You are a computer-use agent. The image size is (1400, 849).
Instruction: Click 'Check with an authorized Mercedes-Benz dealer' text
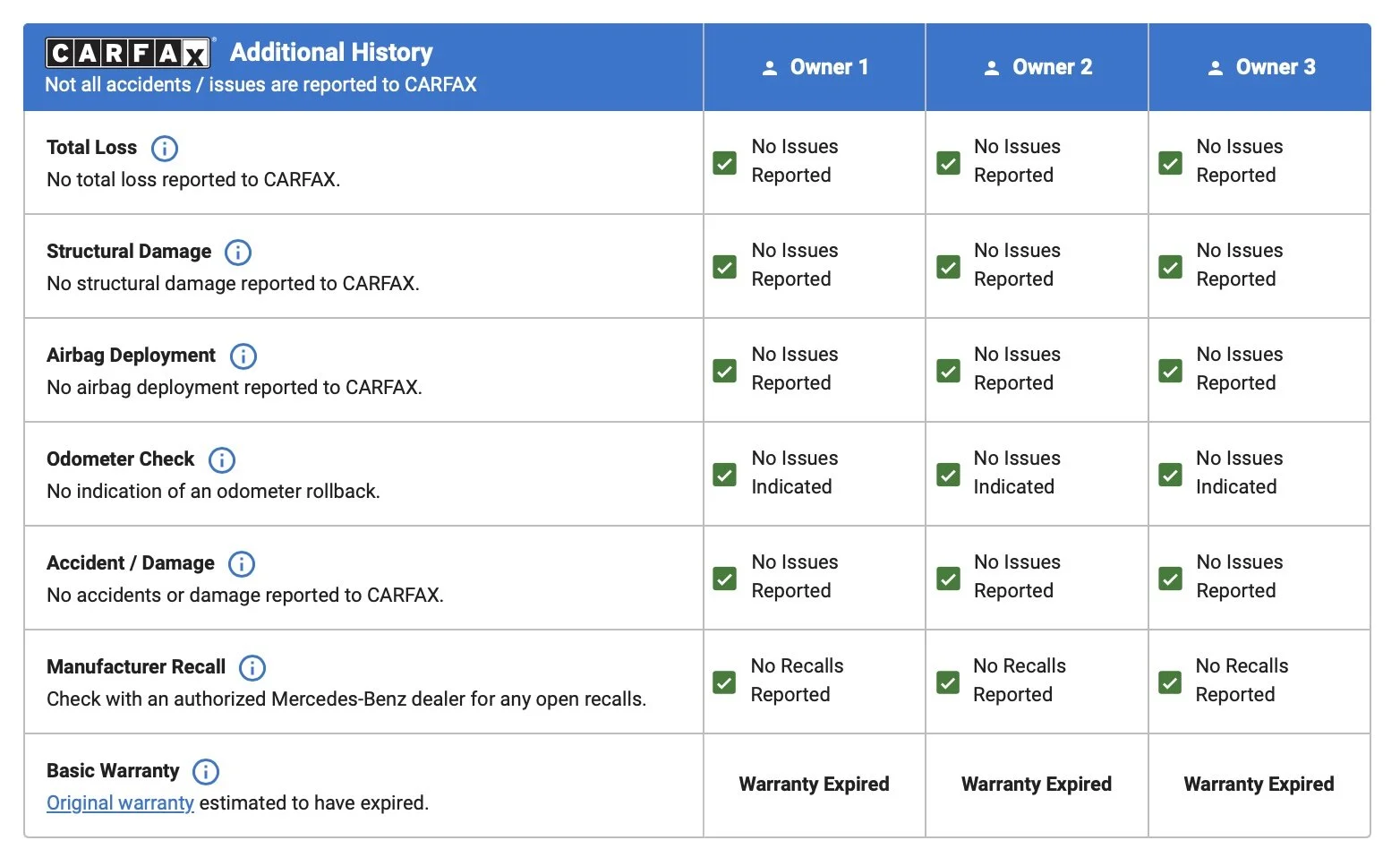click(346, 699)
